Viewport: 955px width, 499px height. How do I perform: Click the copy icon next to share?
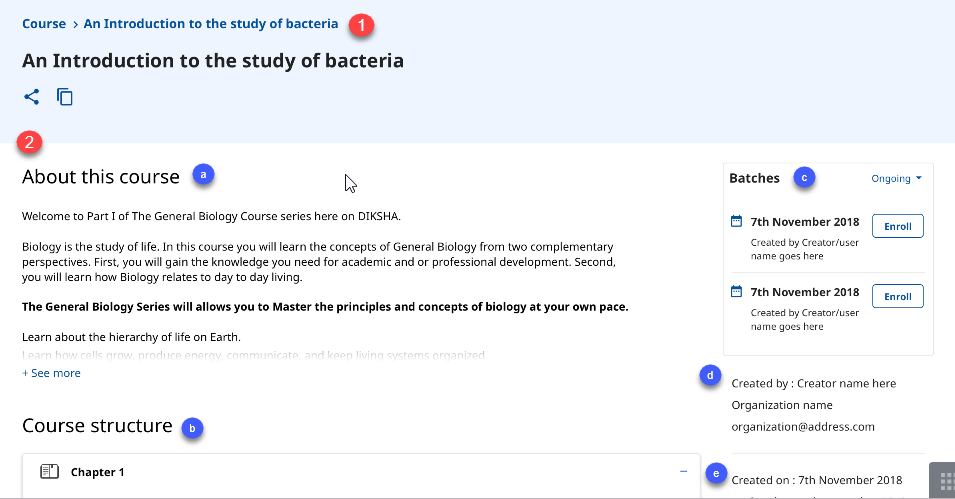[x=65, y=97]
